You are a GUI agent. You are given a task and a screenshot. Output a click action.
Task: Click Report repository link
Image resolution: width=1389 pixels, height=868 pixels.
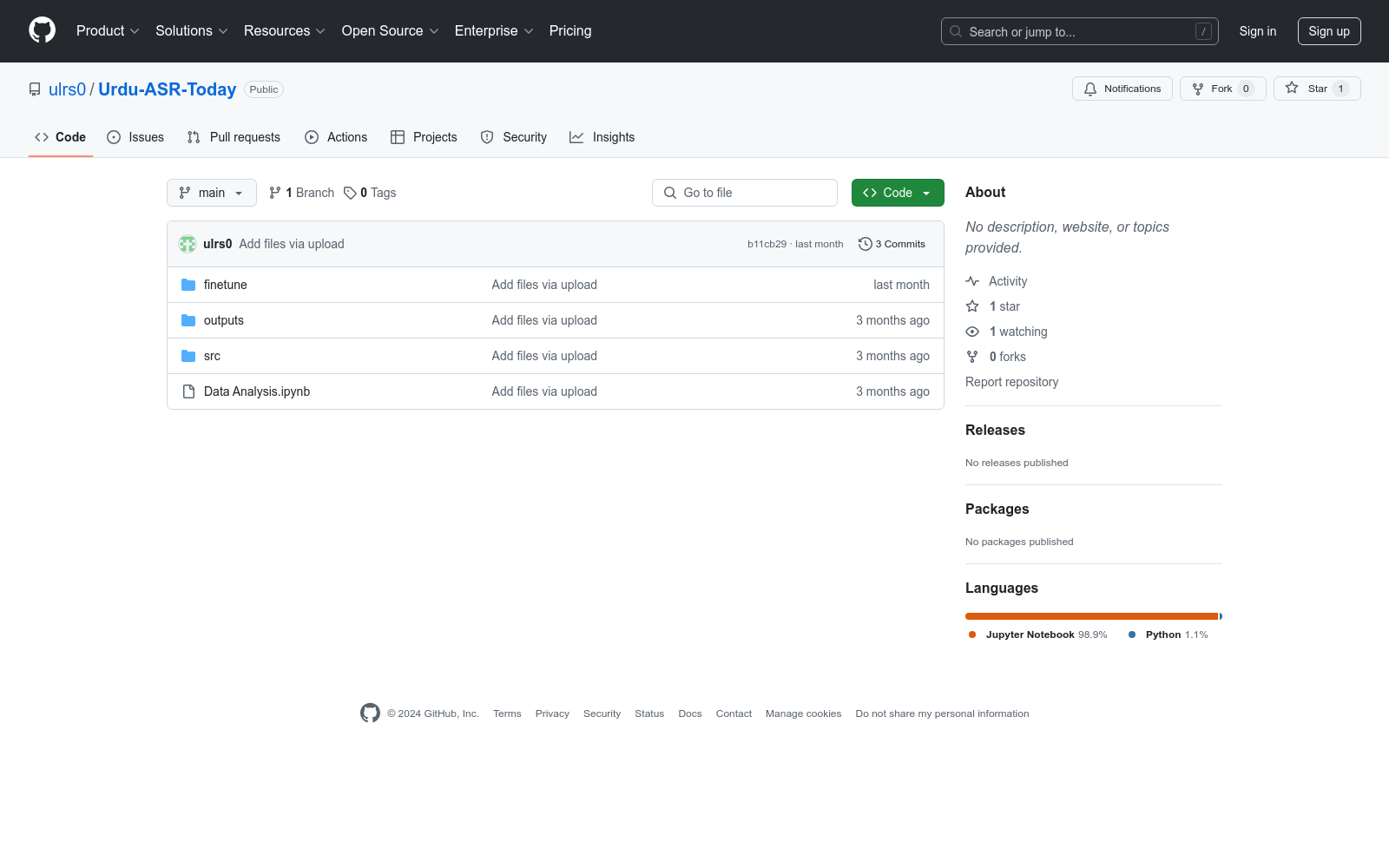[x=1012, y=382]
